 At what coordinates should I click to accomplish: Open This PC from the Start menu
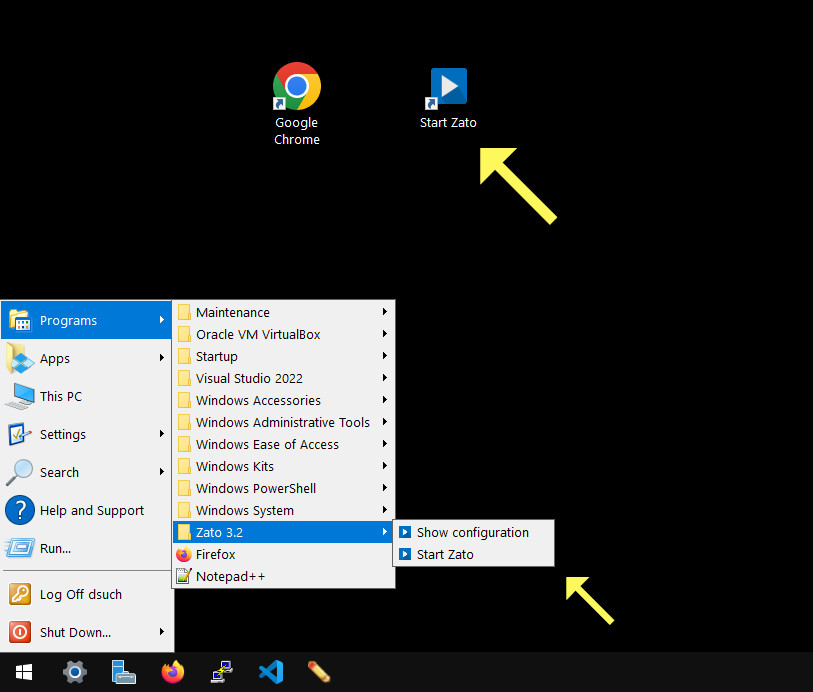click(86, 397)
